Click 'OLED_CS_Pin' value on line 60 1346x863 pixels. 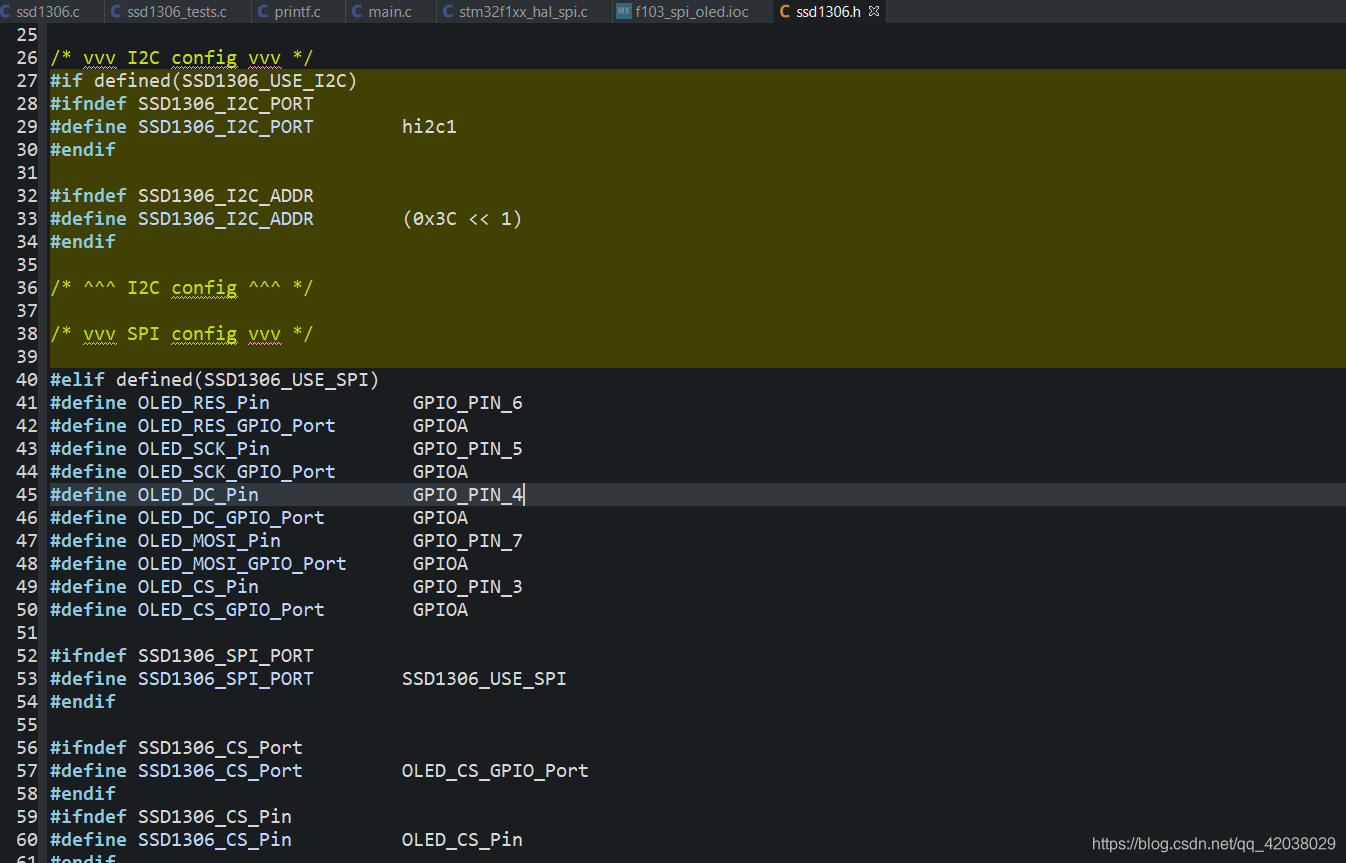pos(462,840)
